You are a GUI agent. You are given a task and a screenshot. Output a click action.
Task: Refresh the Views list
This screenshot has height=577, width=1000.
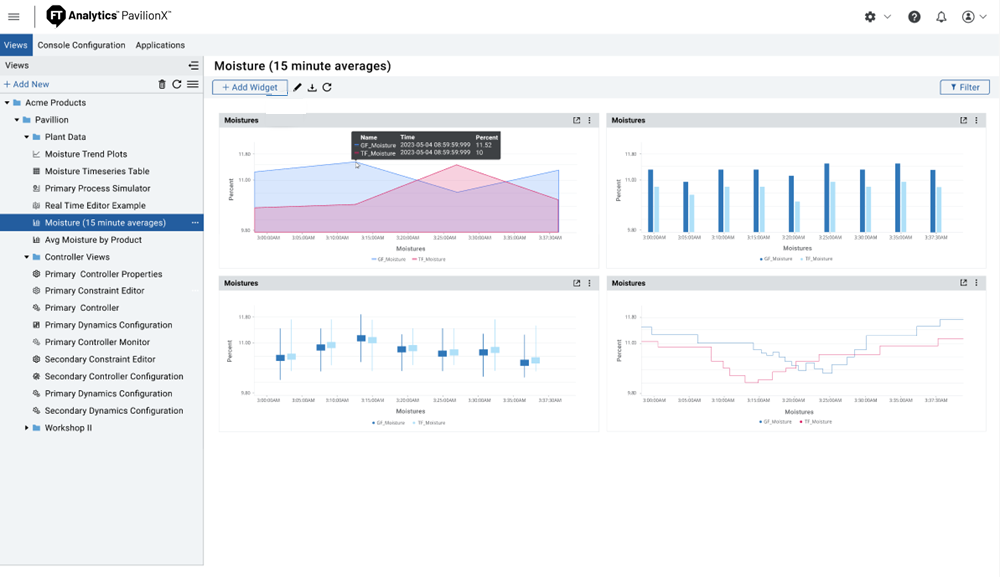point(177,84)
